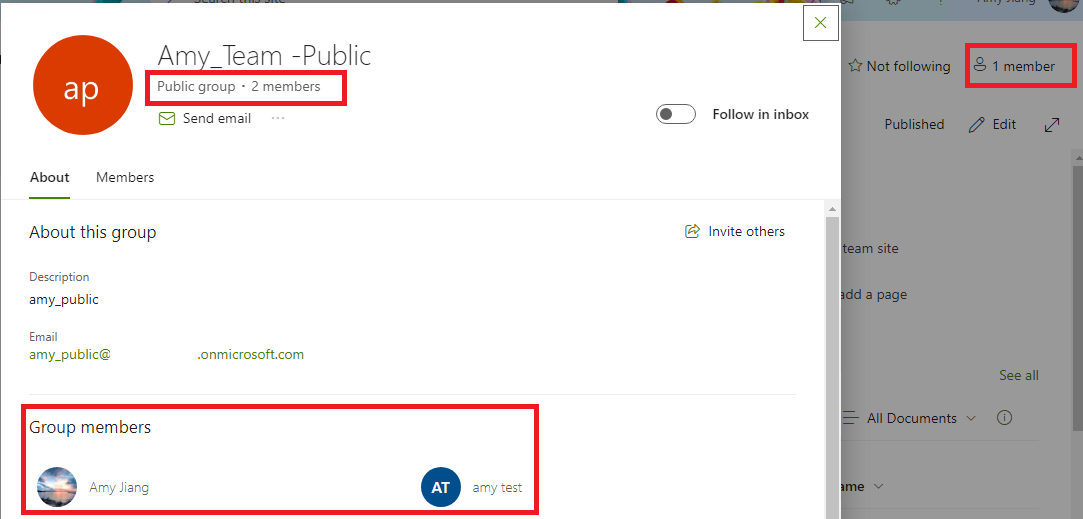Screen dimensions: 1083x519
Task: Click the AT avatar for amy test
Action: (x=441, y=487)
